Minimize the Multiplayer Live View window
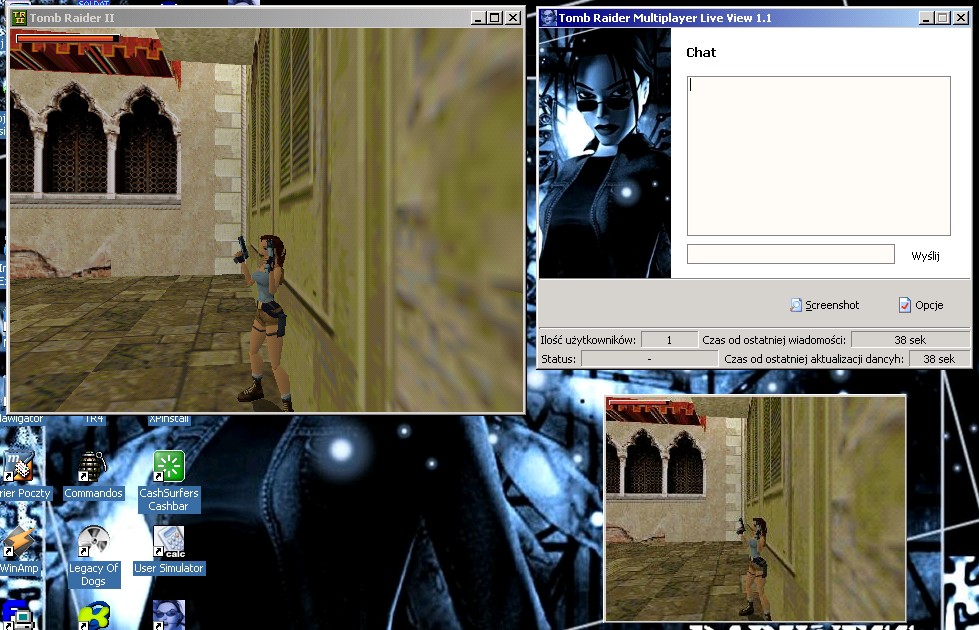The height and width of the screenshot is (630, 979). [x=927, y=17]
